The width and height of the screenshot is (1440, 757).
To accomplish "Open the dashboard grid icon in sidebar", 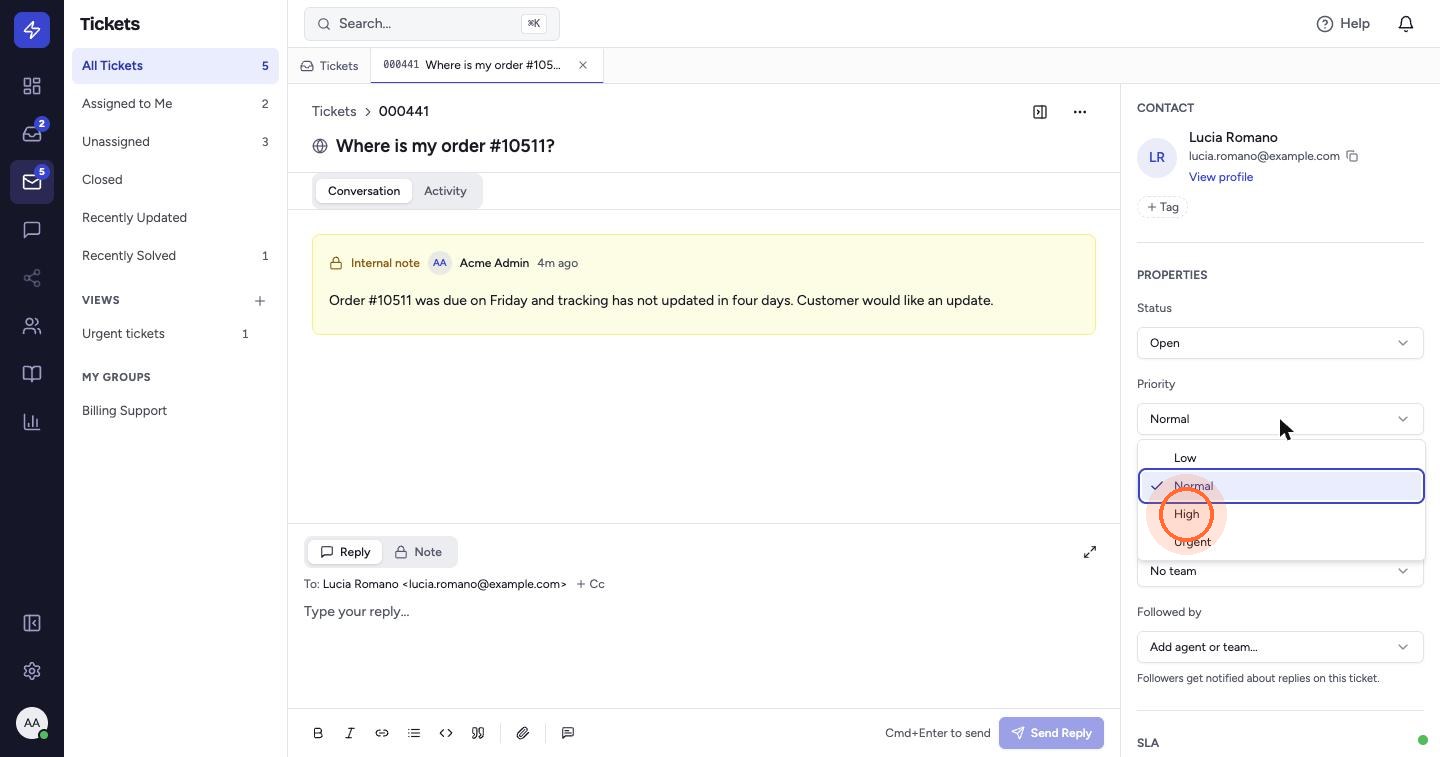I will click(32, 86).
